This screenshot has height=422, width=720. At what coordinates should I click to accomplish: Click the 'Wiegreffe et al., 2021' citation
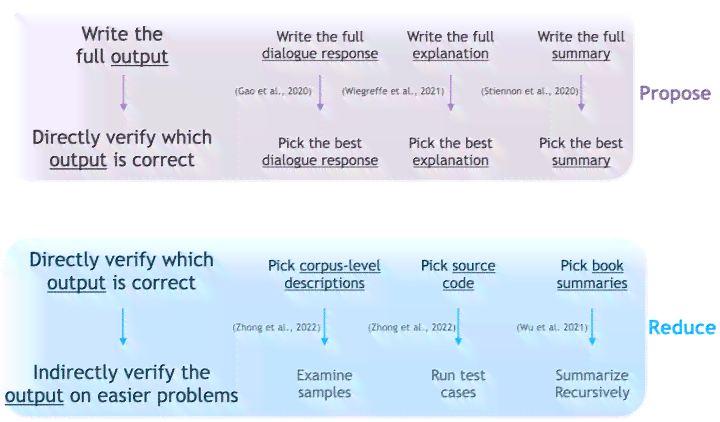click(x=393, y=91)
